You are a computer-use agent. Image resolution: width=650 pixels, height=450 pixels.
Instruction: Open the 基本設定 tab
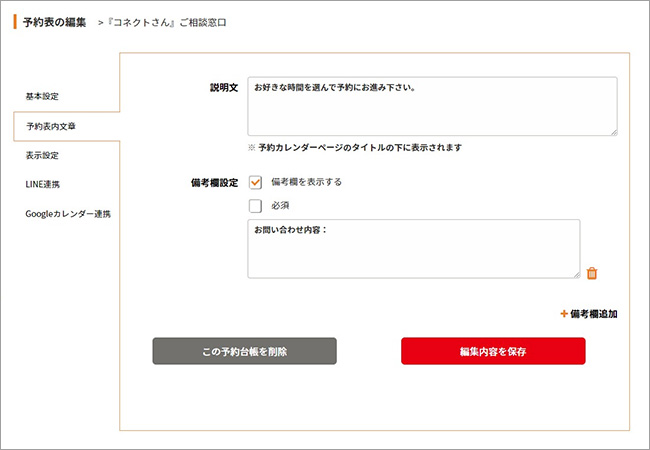(x=42, y=96)
